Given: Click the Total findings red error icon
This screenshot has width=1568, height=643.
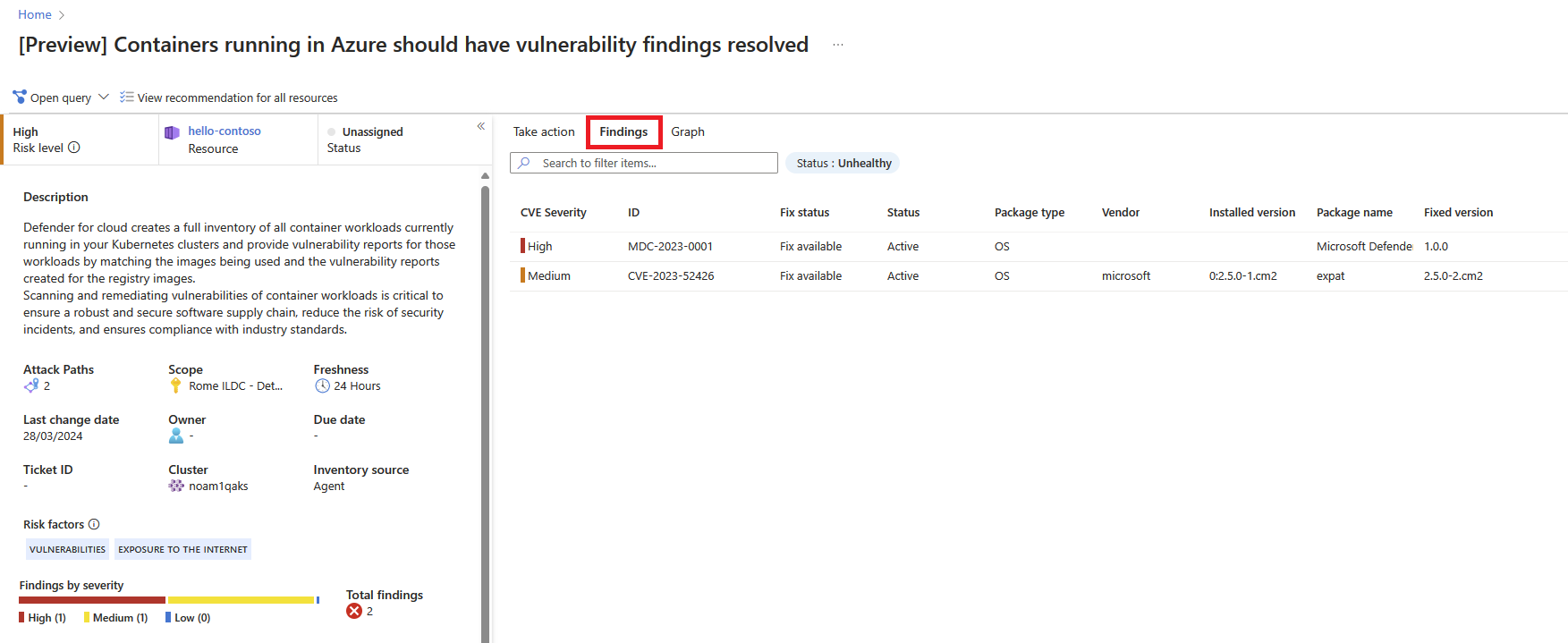Looking at the screenshot, I should point(354,611).
